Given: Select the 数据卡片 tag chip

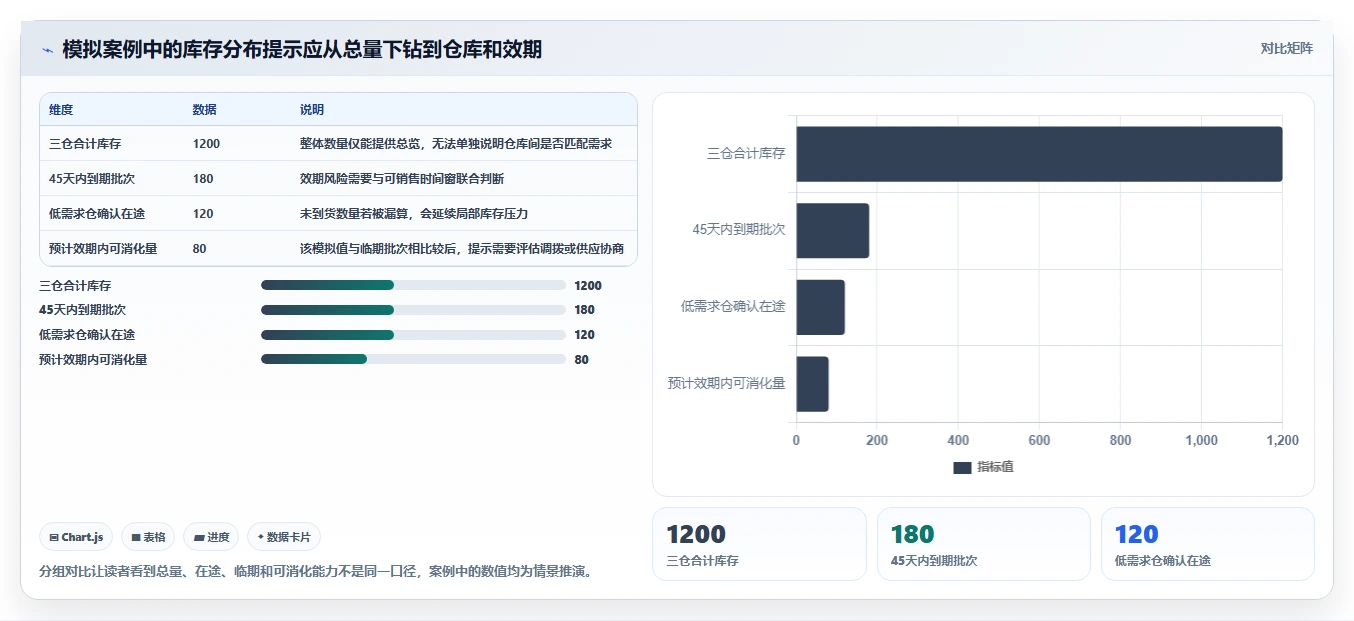Looking at the screenshot, I should [284, 537].
